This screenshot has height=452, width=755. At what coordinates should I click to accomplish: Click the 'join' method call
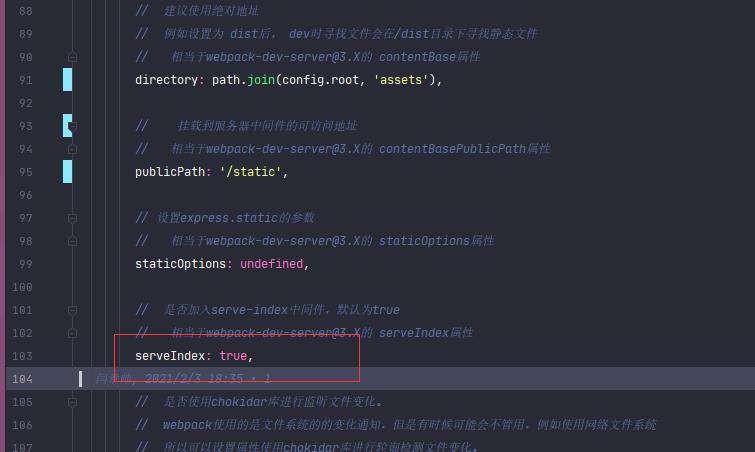click(x=261, y=79)
